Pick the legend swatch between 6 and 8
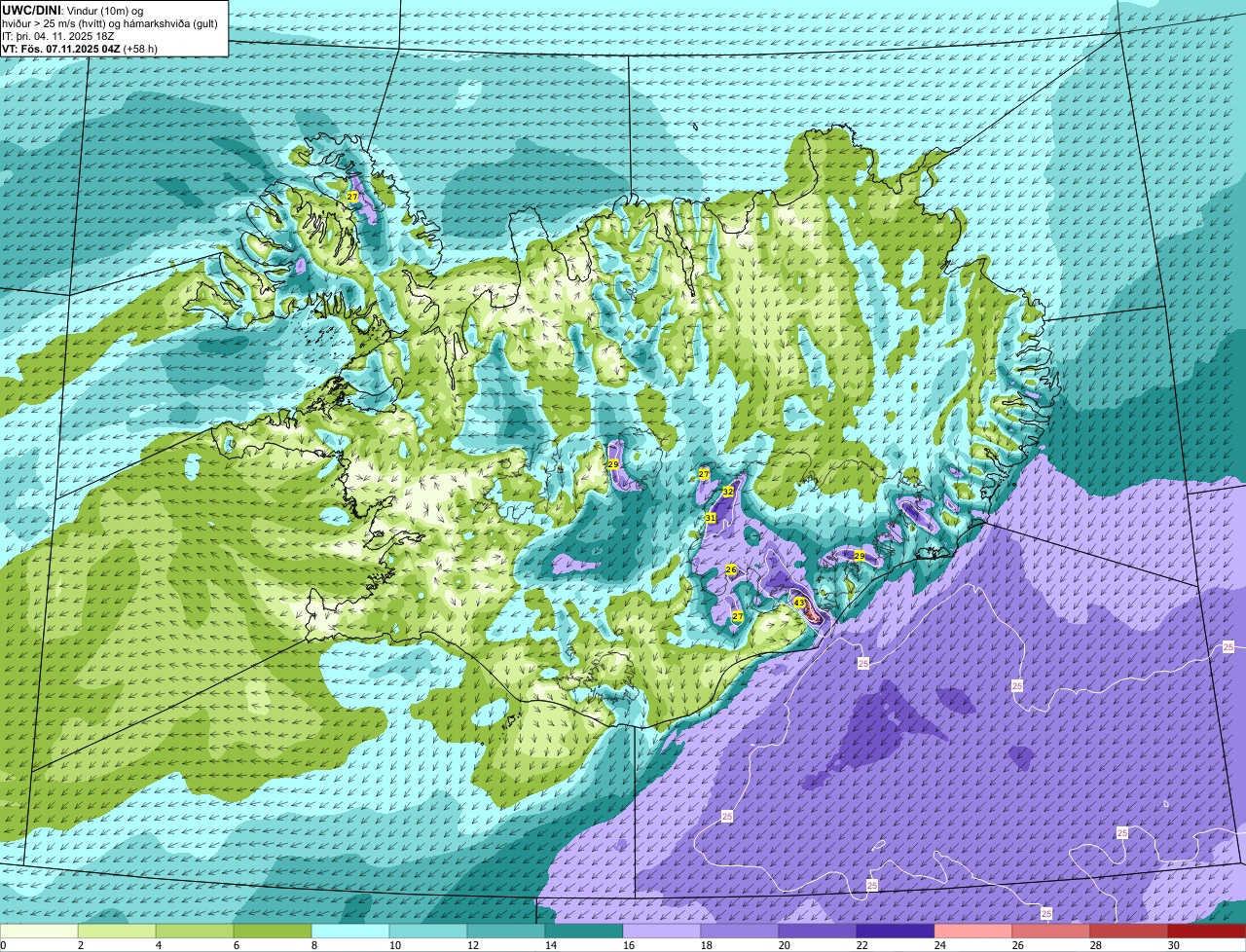Screen dimensions: 1246x952 click(x=273, y=932)
